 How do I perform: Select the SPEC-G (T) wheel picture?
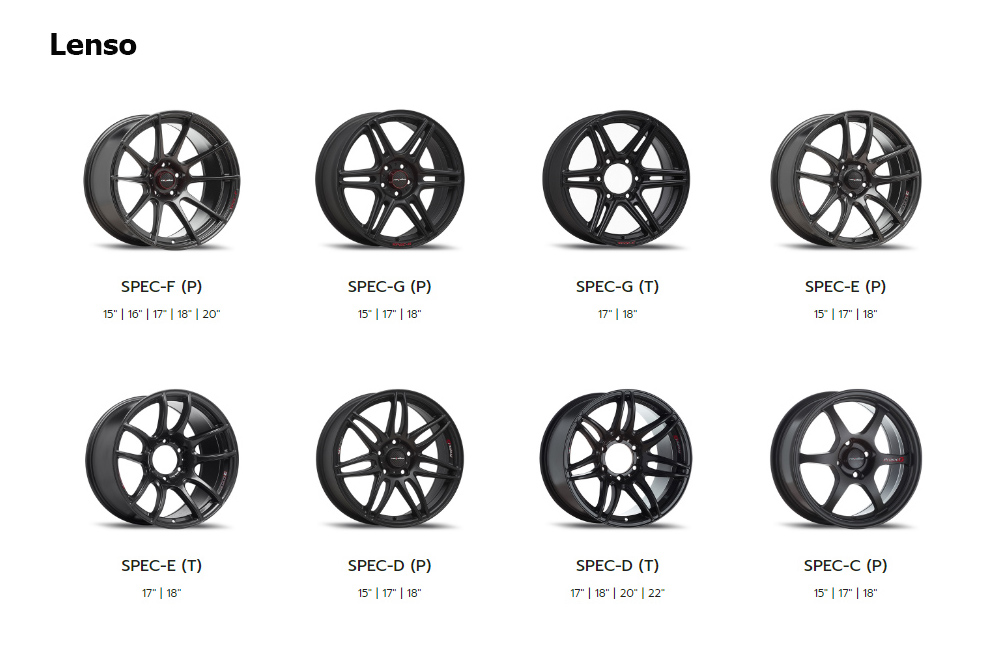(617, 179)
